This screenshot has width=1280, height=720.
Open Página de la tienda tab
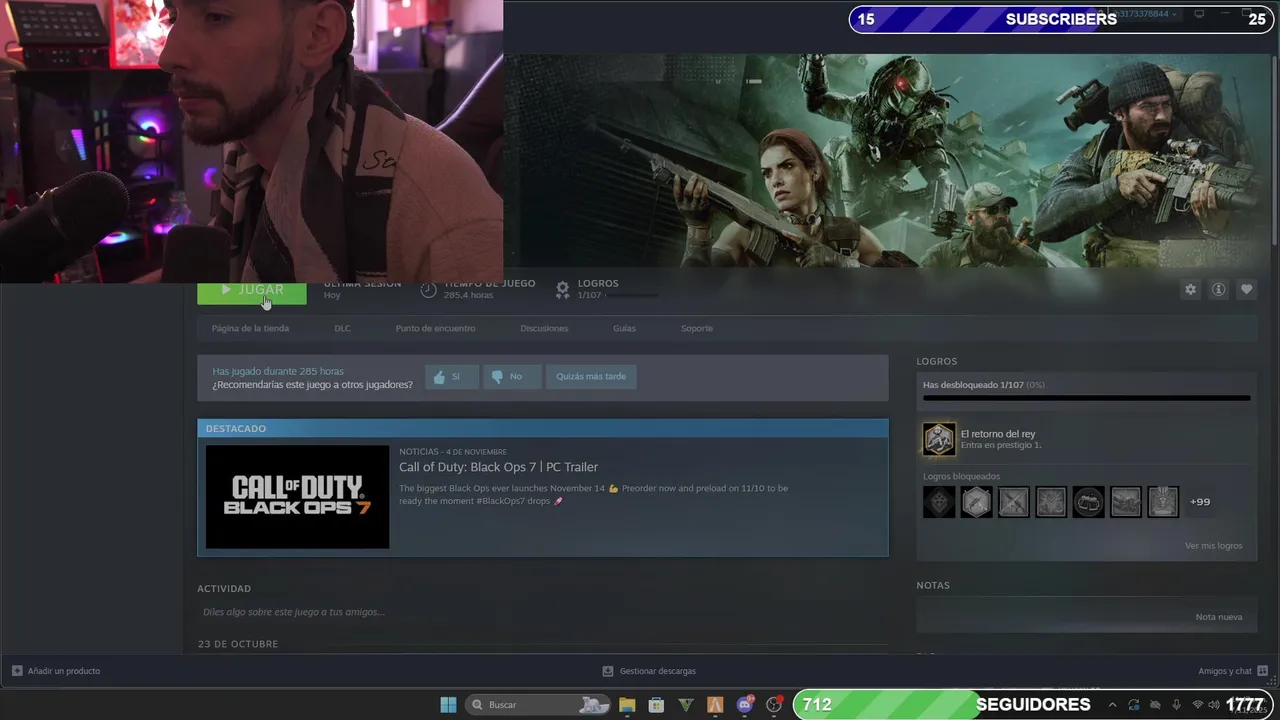pos(250,328)
